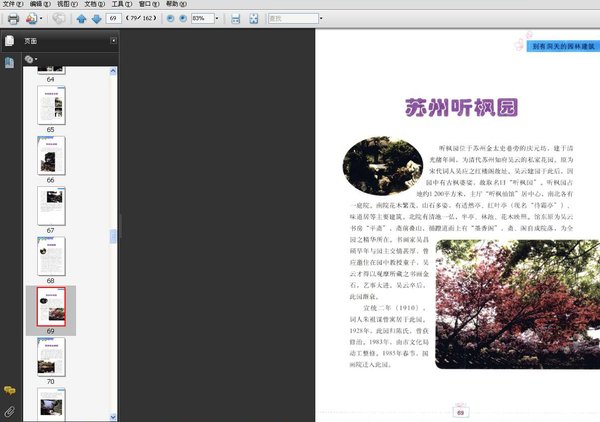Click the fit page view icon
600x422 pixels.
(254, 18)
